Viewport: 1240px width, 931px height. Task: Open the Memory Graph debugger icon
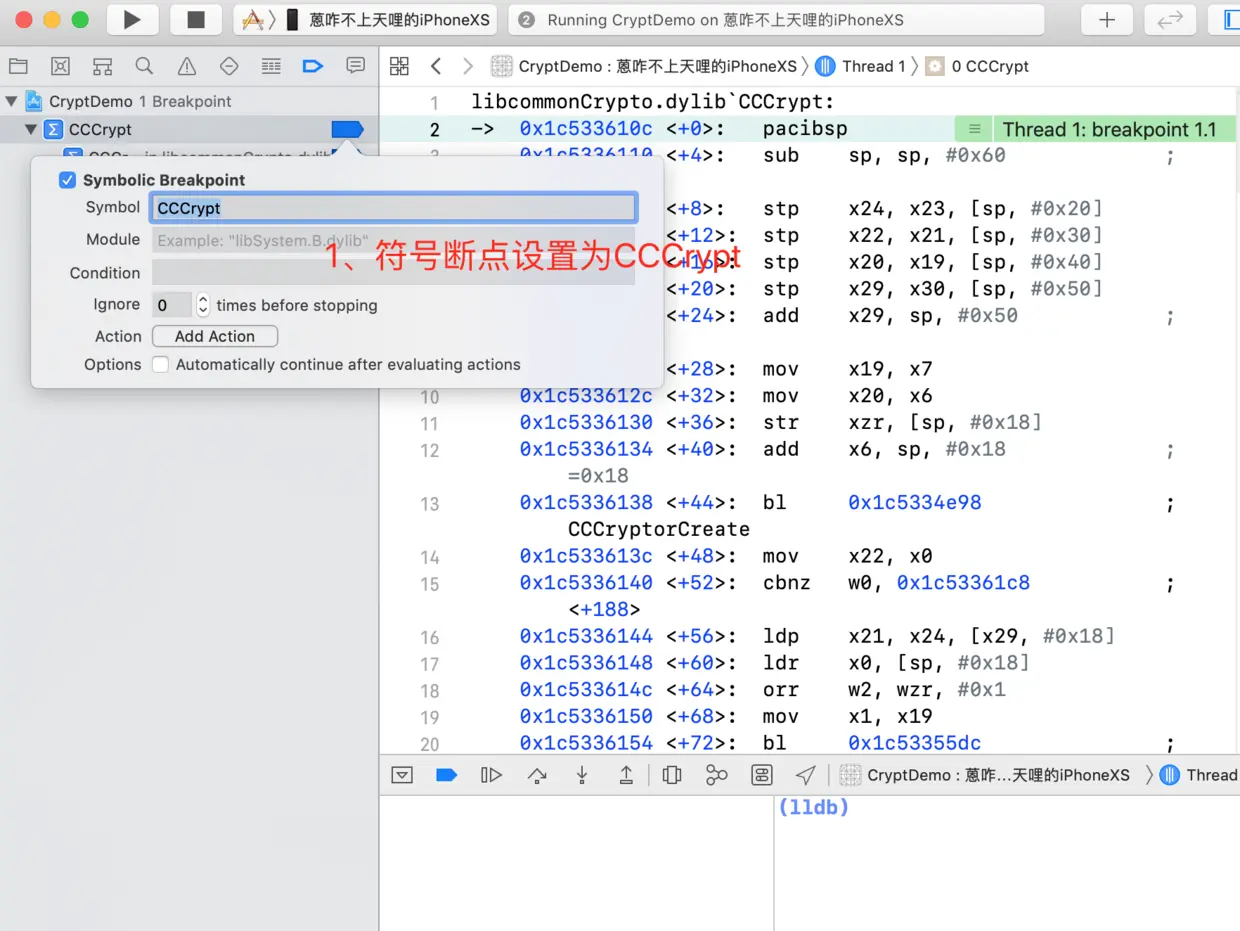tap(717, 774)
